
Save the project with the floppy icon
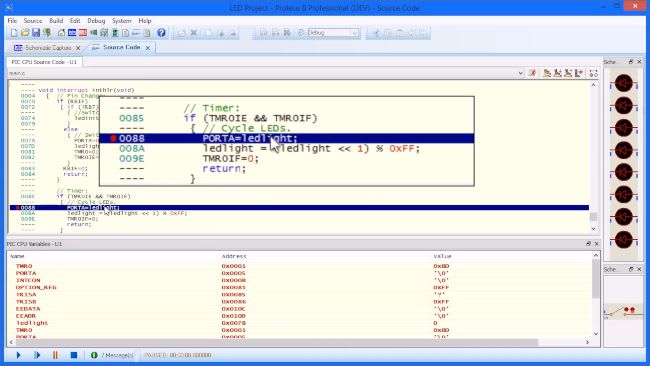pyautogui.click(x=36, y=33)
